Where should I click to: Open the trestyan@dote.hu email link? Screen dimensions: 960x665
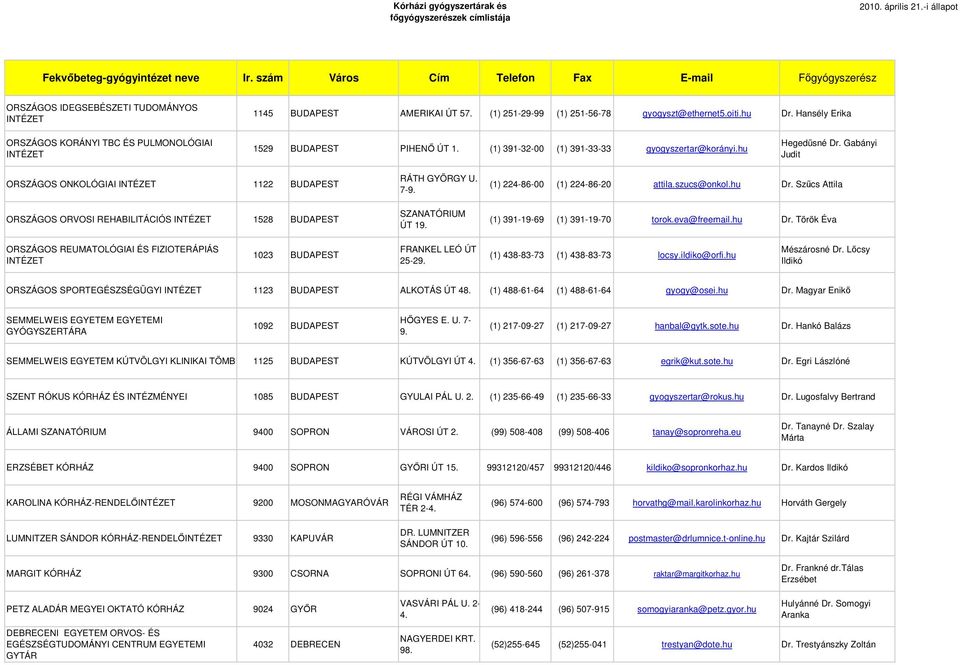696,644
